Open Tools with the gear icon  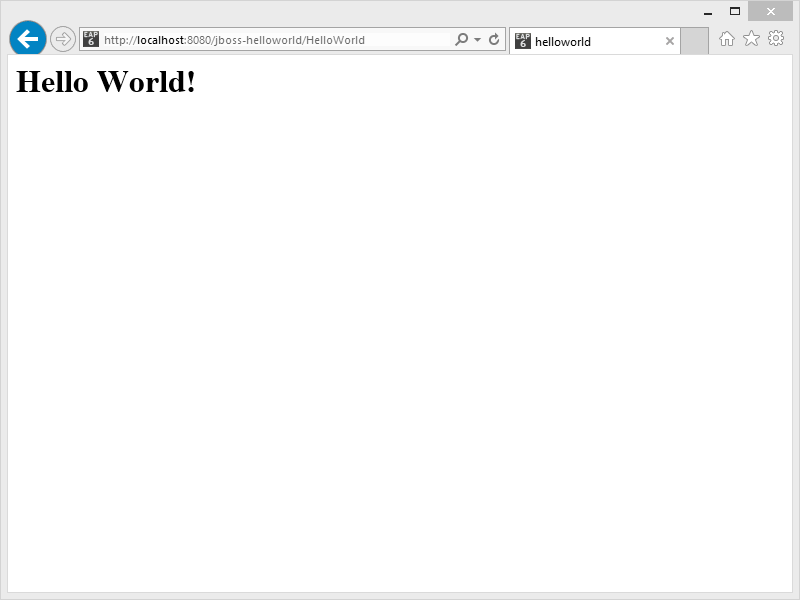[x=776, y=38]
